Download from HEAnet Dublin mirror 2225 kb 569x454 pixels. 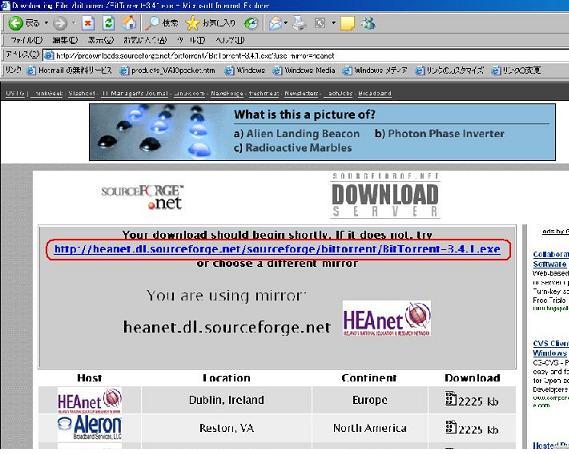tap(472, 400)
